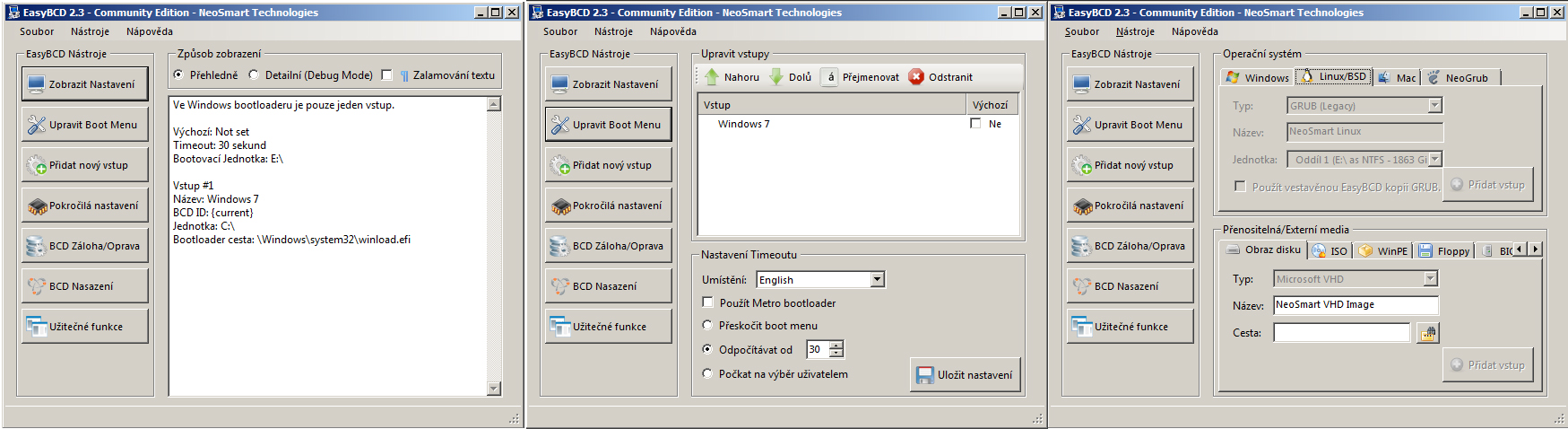The height and width of the screenshot is (429, 1568).
Task: Click the down arrow of left window scrollbar
Action: tap(494, 389)
